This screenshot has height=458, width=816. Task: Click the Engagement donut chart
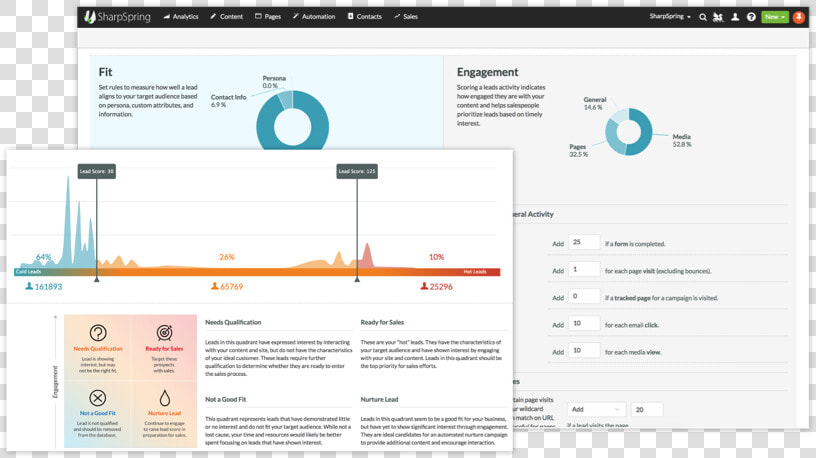point(629,132)
